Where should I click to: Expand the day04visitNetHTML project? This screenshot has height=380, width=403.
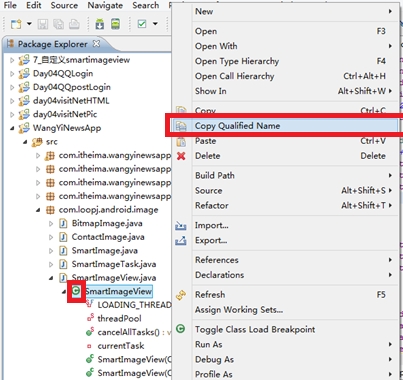pyautogui.click(x=12, y=101)
